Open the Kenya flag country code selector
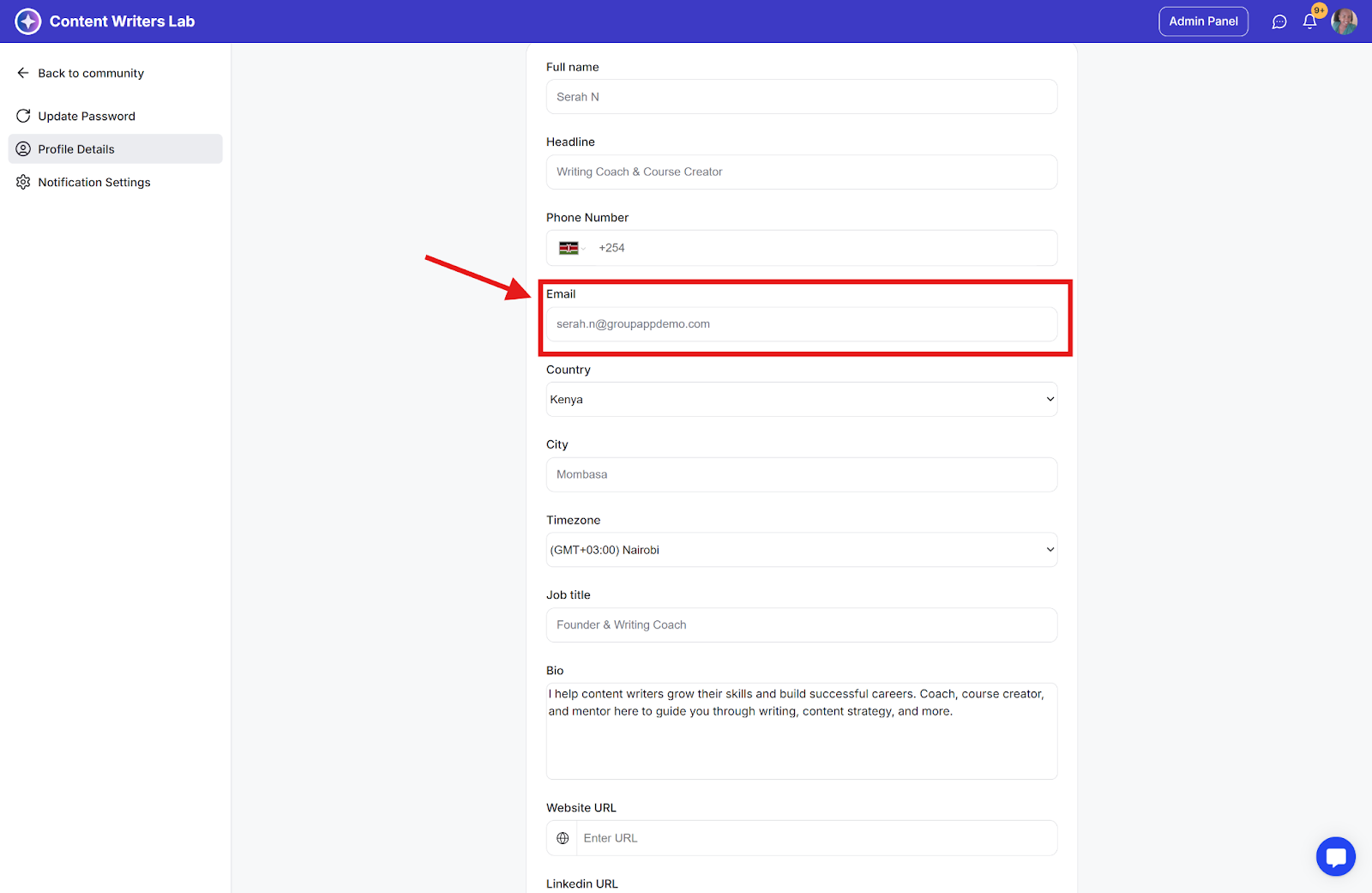Screen dimensions: 1372x893 pos(571,248)
